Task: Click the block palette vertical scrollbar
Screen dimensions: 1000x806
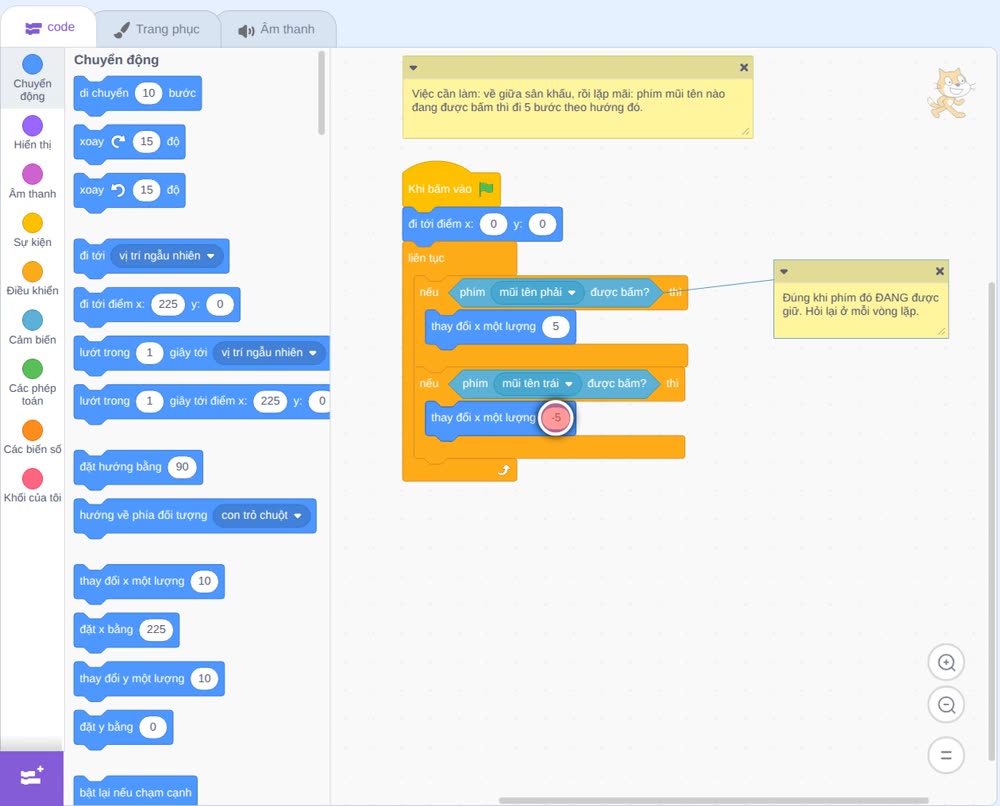Action: (321, 93)
